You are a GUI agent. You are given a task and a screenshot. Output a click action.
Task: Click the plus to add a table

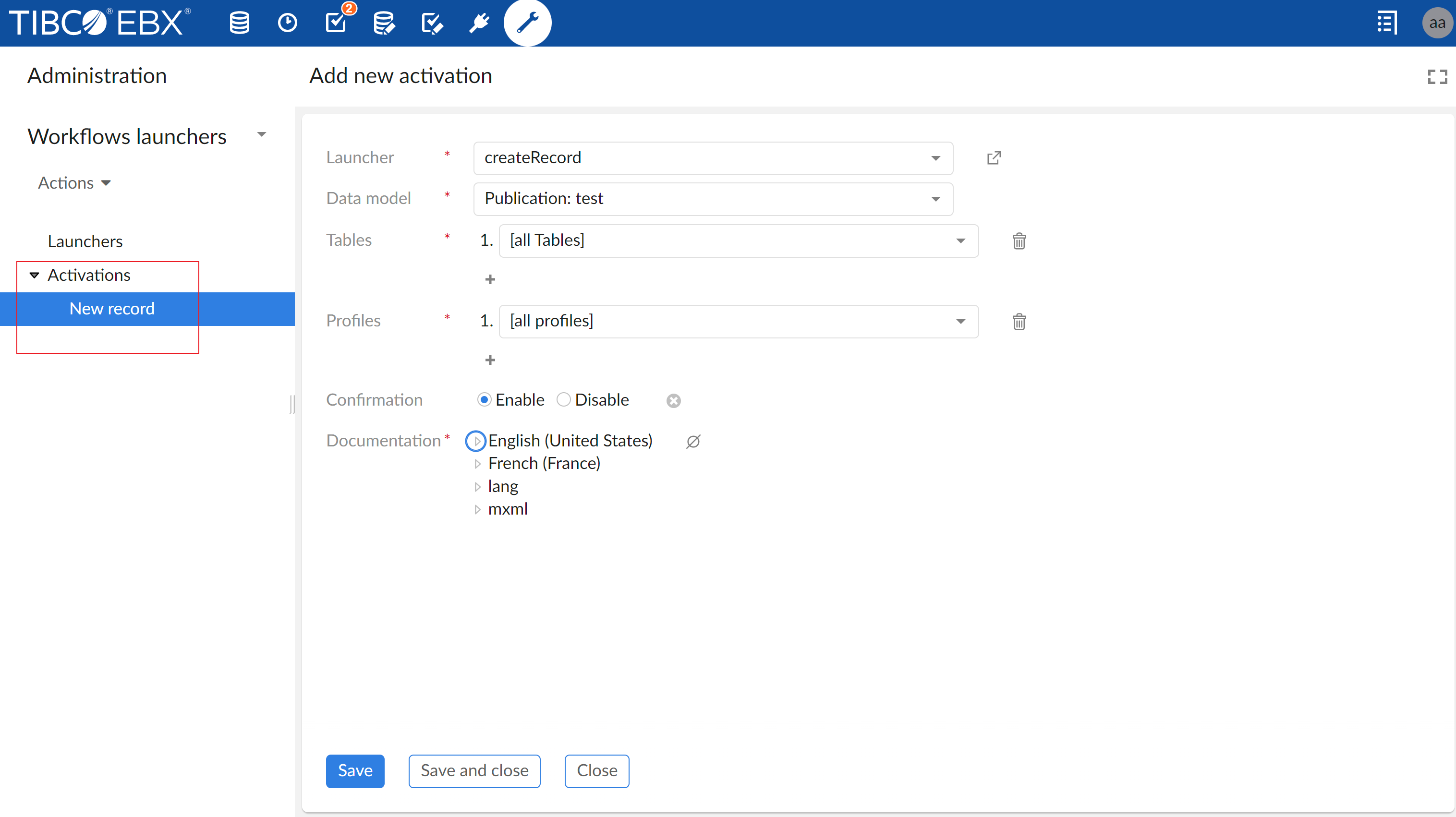coord(490,280)
